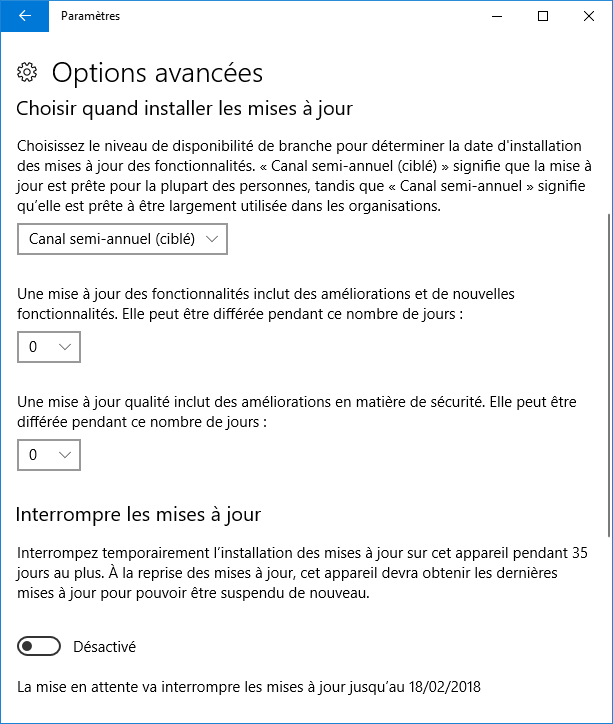The image size is (613, 724).
Task: Open the quality update deferral days dropdown
Action: (49, 455)
